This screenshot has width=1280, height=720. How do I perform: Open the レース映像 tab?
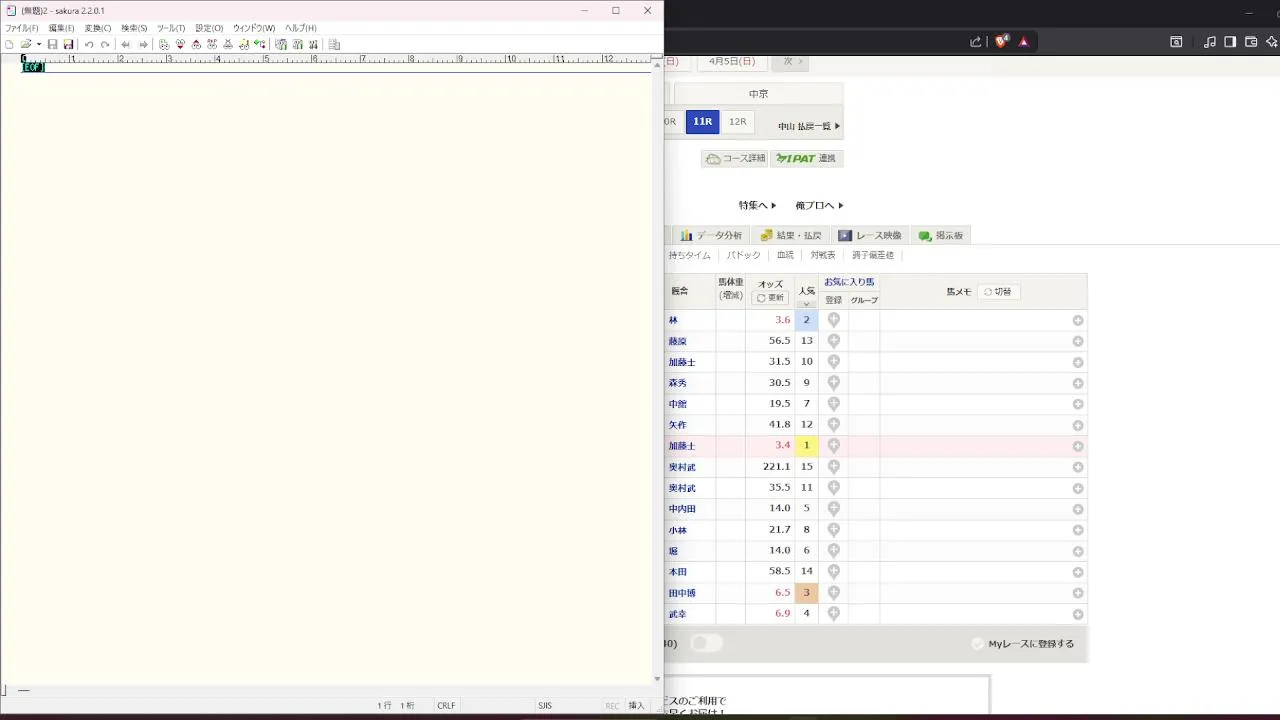tap(870, 236)
